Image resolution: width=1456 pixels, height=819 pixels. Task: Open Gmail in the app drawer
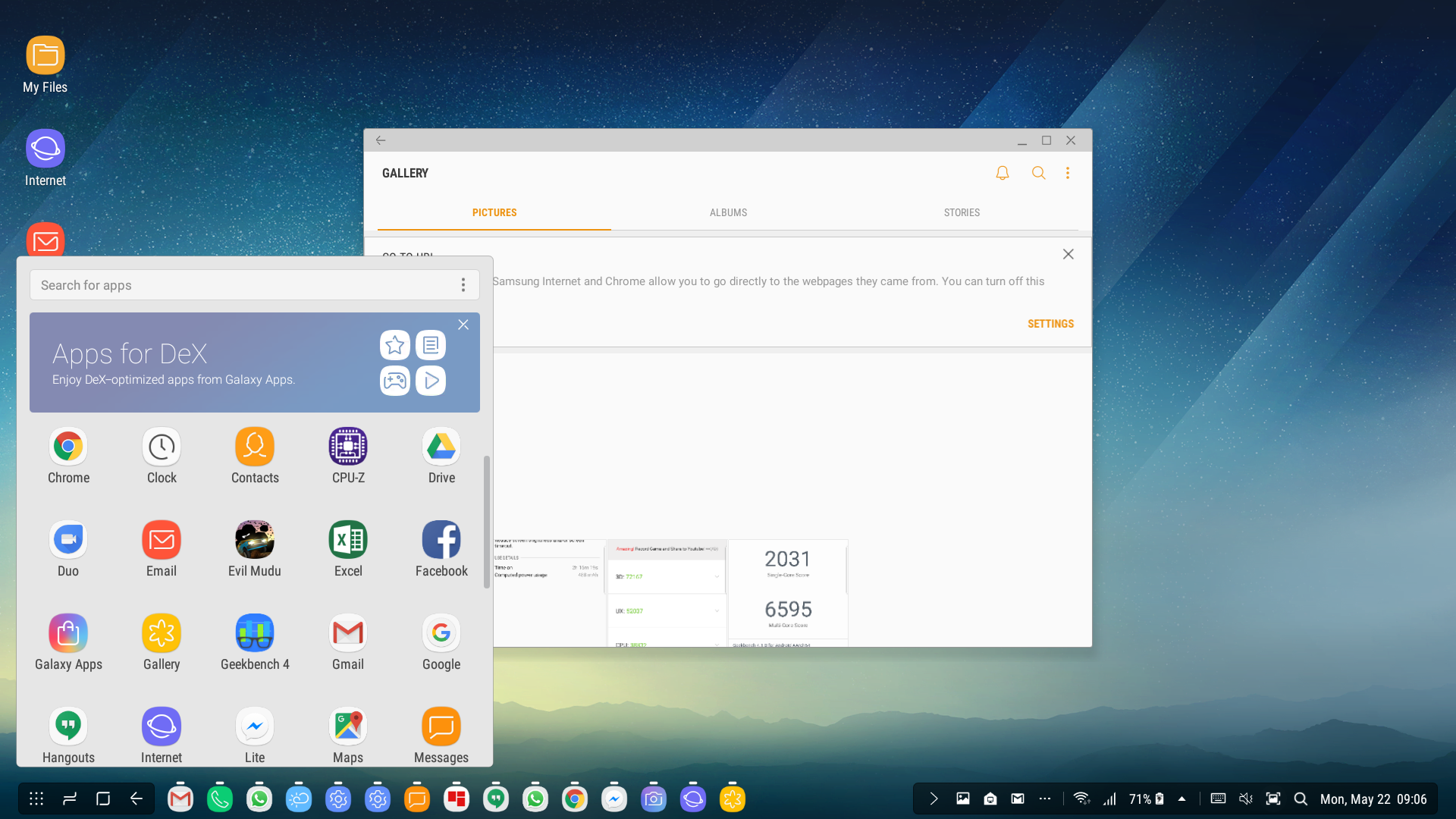coord(348,642)
